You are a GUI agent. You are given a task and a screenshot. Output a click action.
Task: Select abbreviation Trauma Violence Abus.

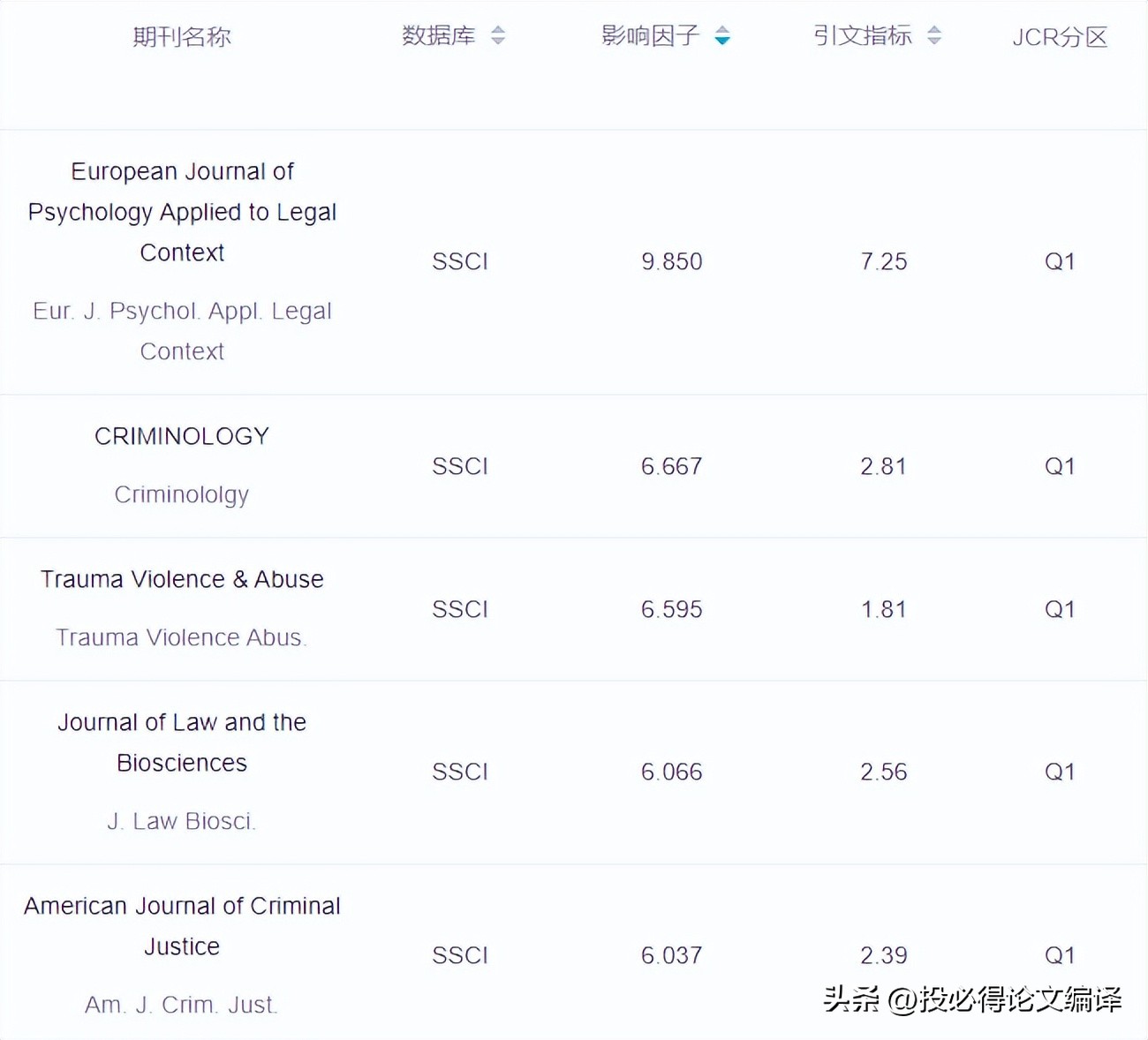pyautogui.click(x=182, y=637)
